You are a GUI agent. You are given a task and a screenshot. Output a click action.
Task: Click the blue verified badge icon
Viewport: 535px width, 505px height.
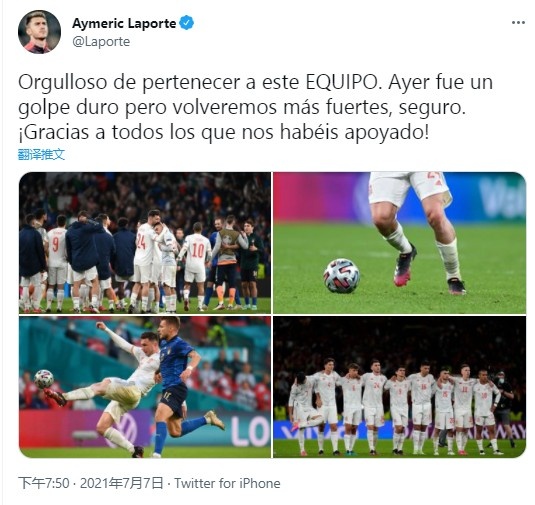[x=186, y=23]
